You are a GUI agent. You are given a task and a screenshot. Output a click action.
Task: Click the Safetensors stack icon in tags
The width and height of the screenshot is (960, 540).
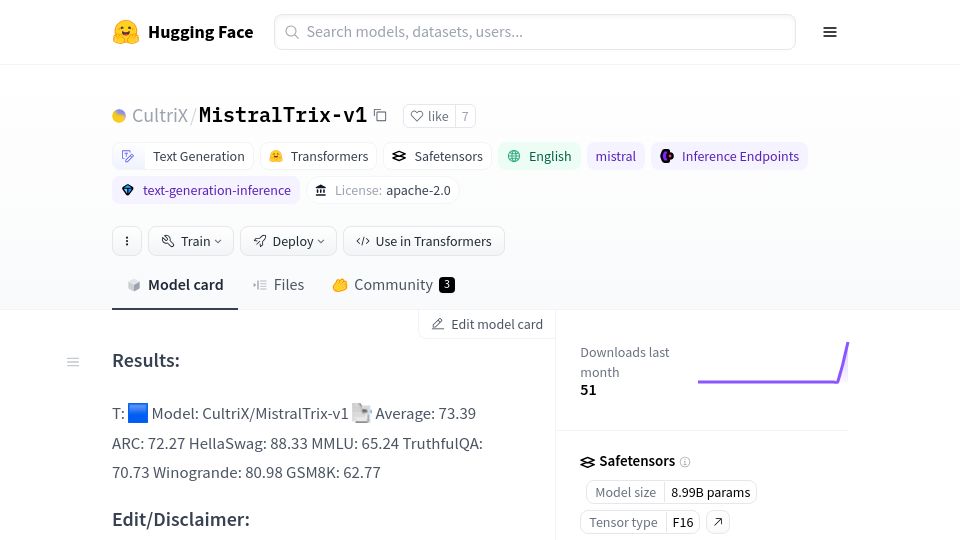click(399, 156)
